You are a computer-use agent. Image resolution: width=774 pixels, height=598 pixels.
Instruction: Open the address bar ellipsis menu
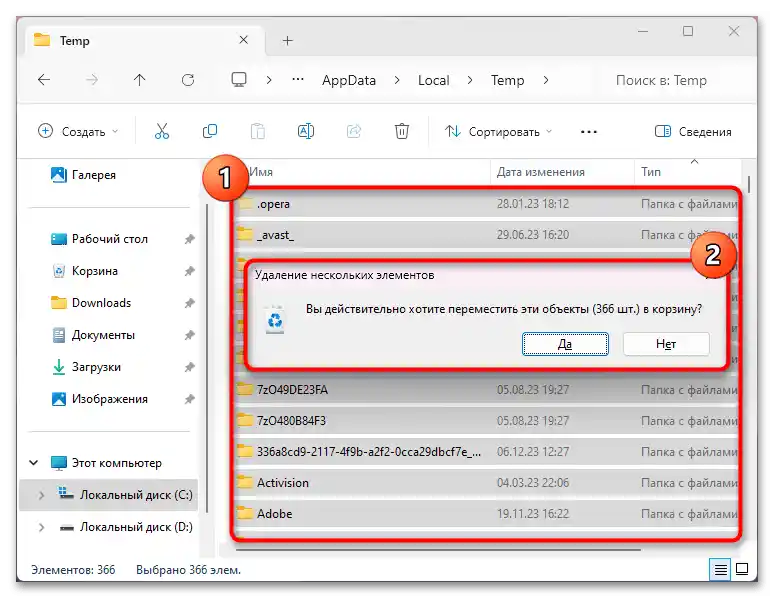(298, 80)
